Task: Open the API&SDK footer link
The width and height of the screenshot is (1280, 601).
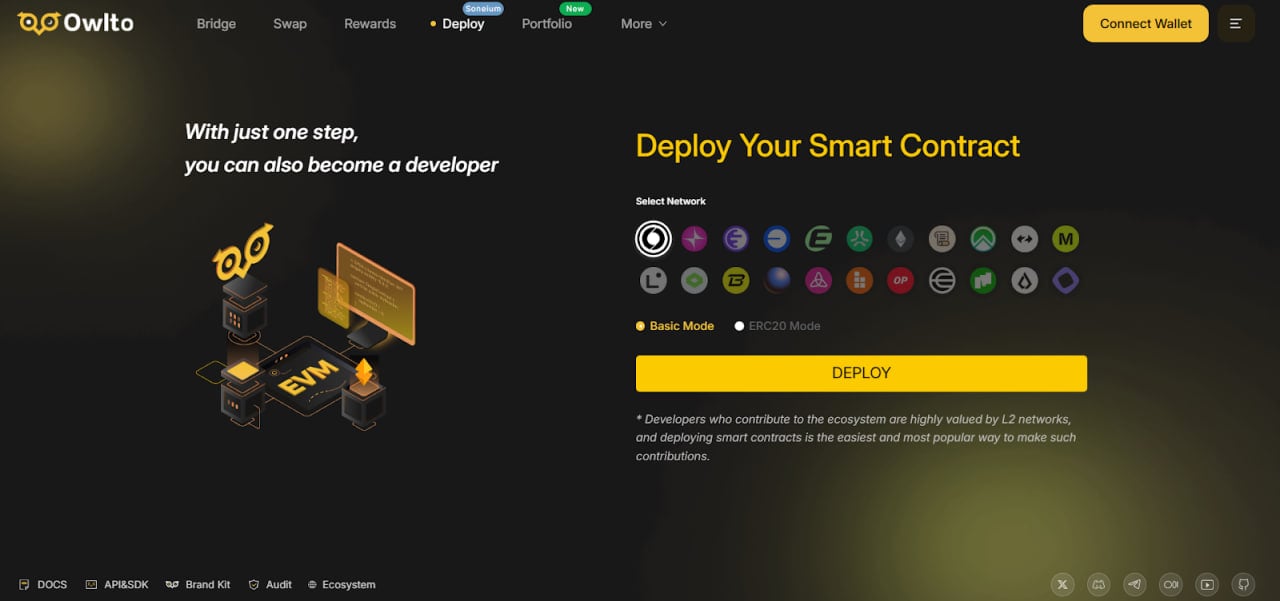Action: (x=117, y=585)
